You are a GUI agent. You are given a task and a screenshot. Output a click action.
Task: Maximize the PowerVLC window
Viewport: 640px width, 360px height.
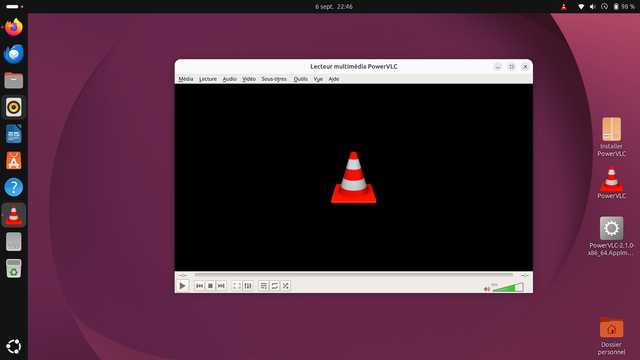(511, 67)
